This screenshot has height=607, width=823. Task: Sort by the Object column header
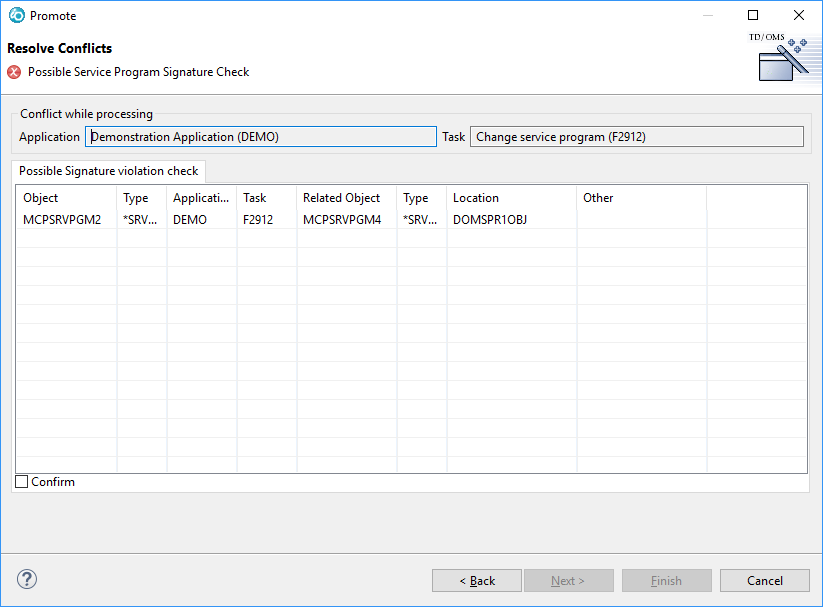coord(66,198)
